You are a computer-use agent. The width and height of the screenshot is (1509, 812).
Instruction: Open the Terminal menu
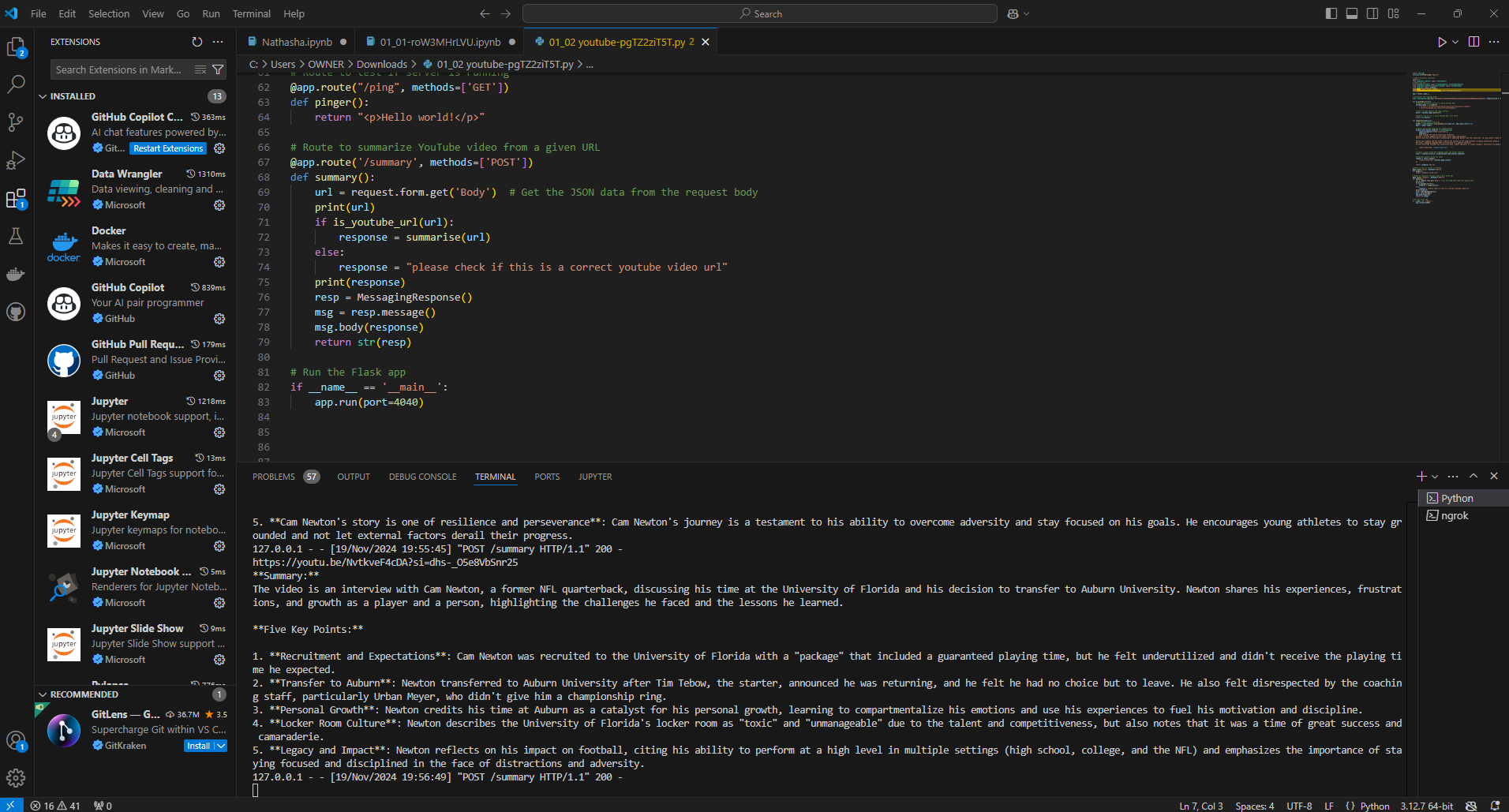pyautogui.click(x=251, y=13)
